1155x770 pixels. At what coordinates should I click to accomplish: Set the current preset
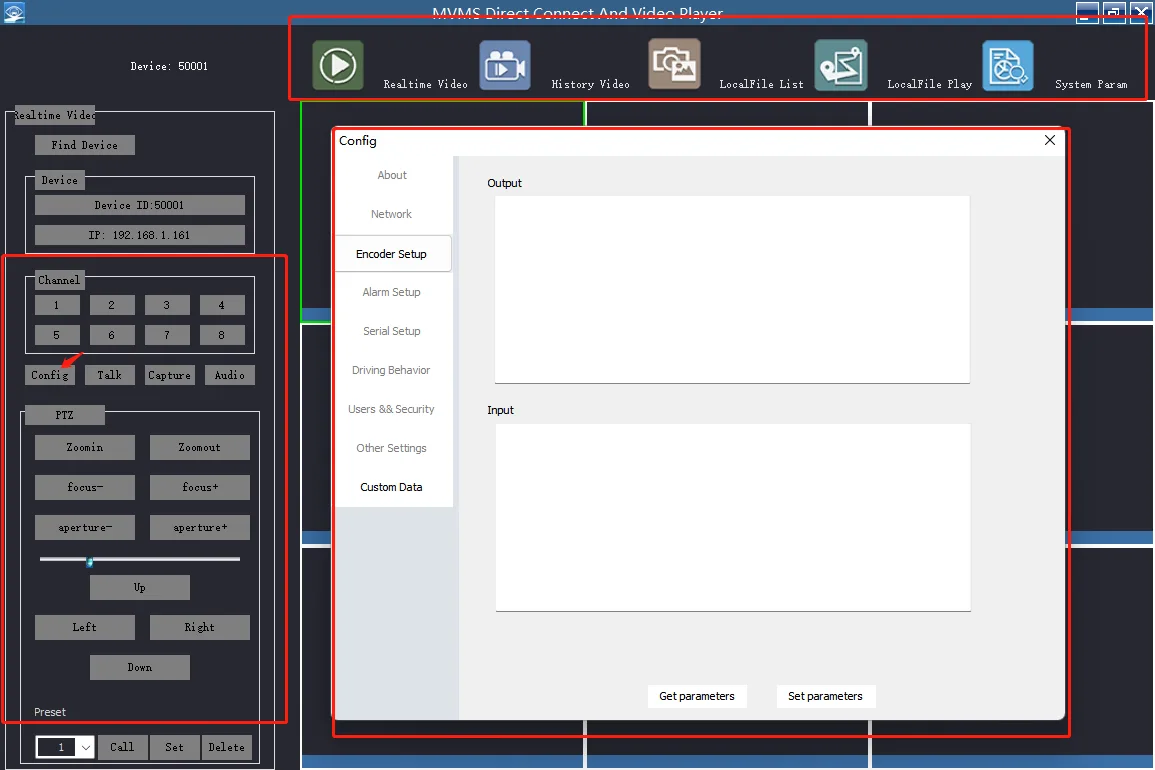[175, 747]
